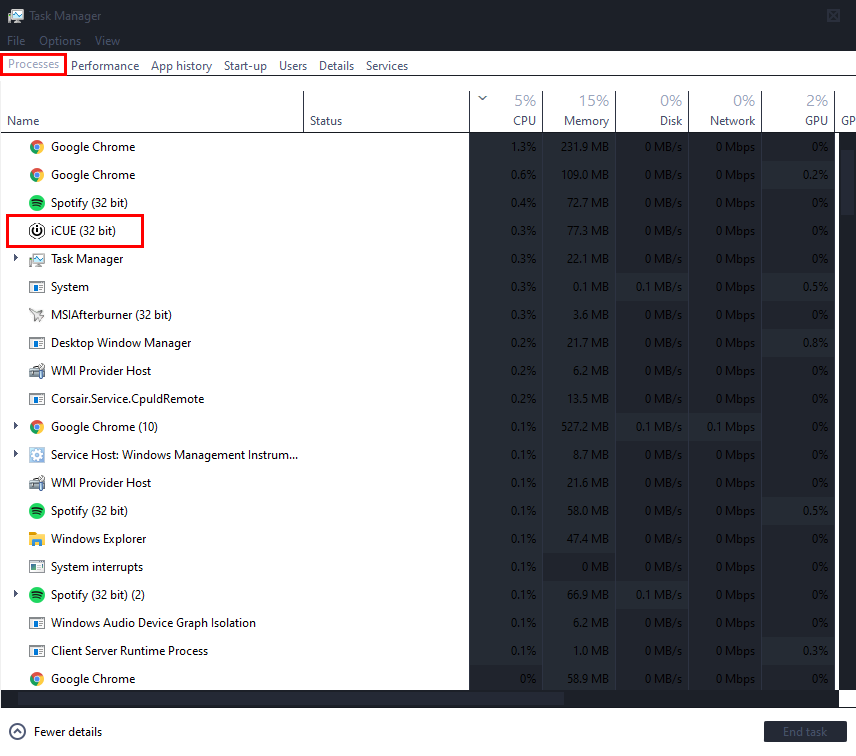856x756 pixels.
Task: Click the Spotify (32 bit) (2) icon
Action: point(37,595)
